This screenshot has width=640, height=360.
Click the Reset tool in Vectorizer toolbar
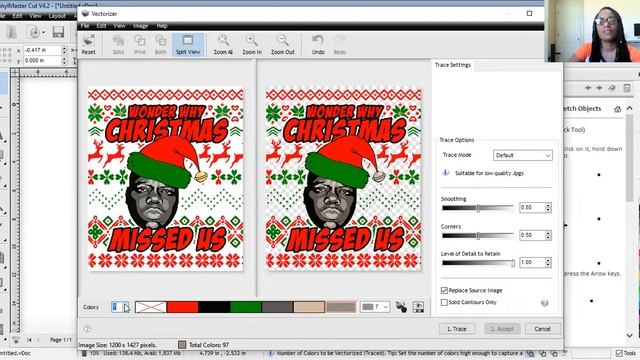point(89,45)
